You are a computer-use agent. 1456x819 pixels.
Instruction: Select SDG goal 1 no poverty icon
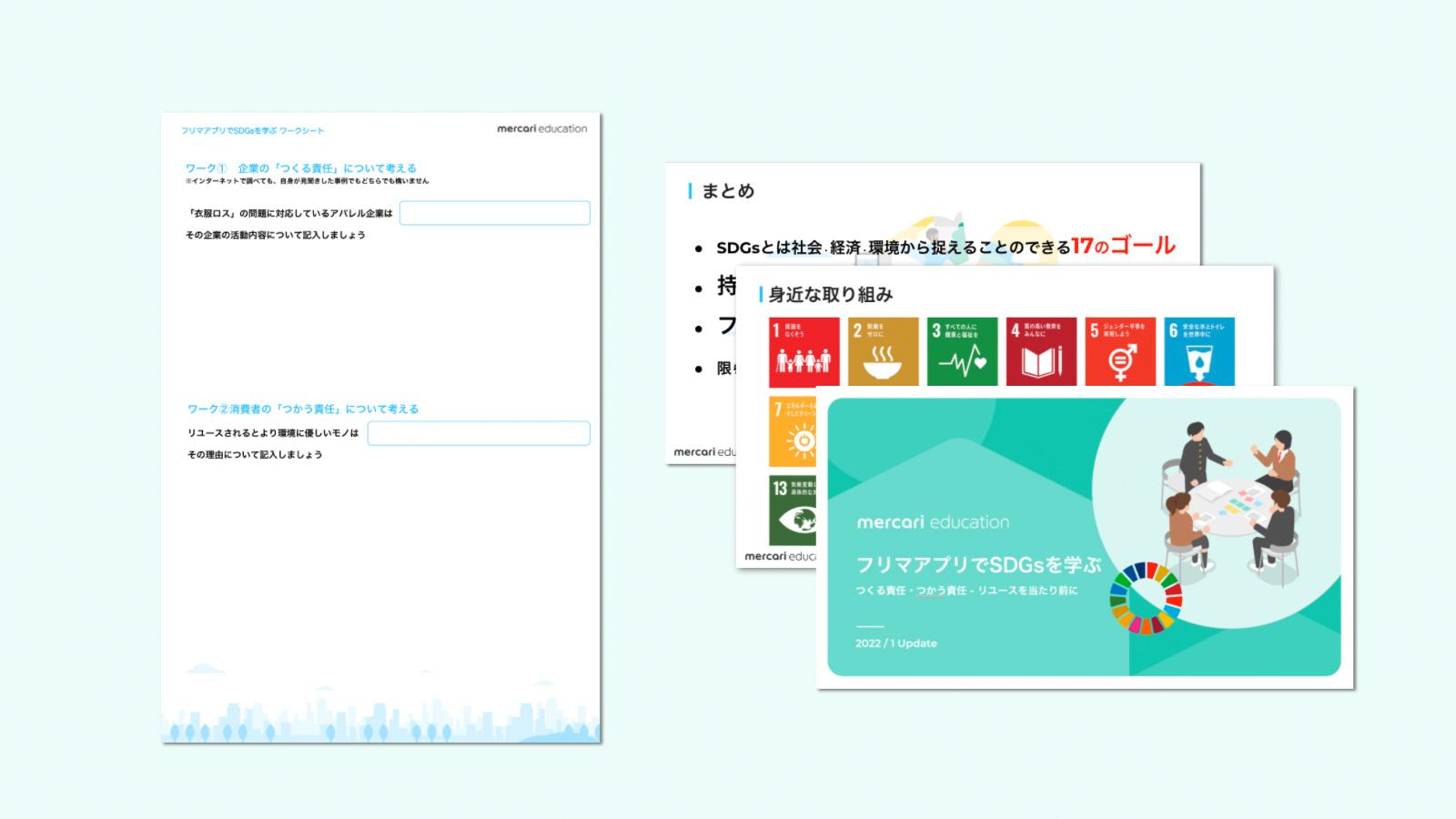point(804,351)
